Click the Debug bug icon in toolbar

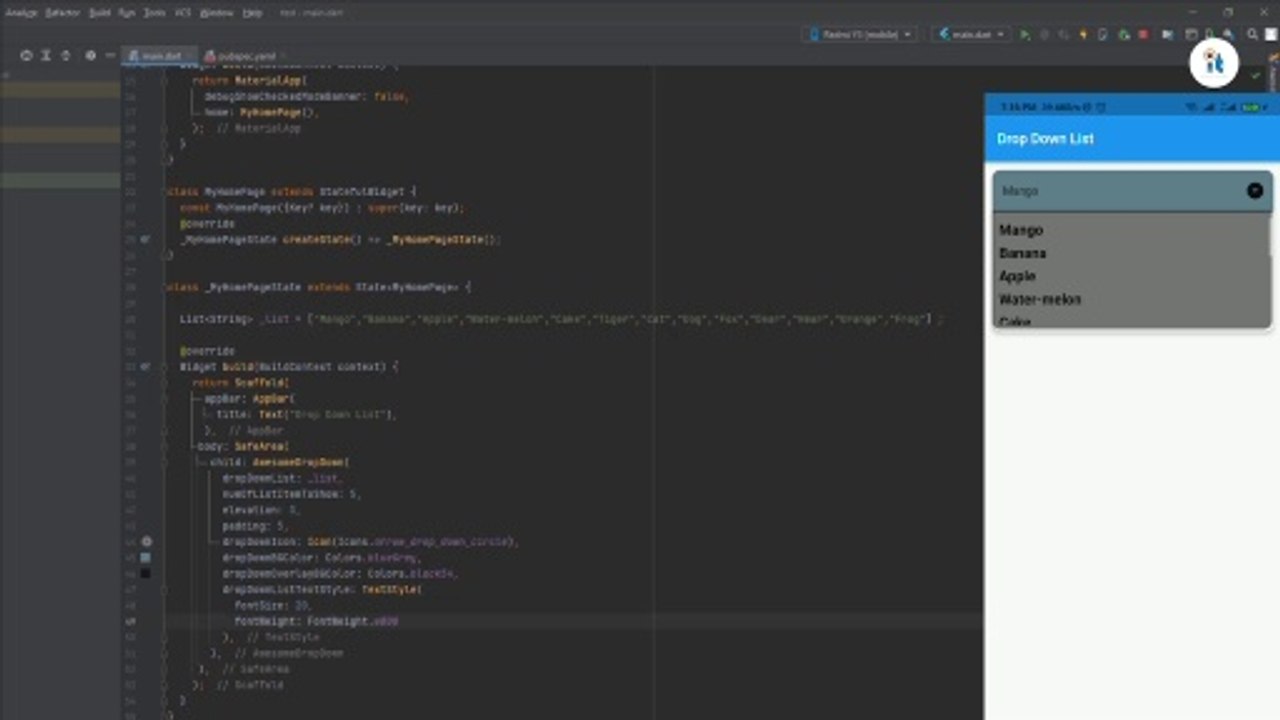(x=1044, y=34)
